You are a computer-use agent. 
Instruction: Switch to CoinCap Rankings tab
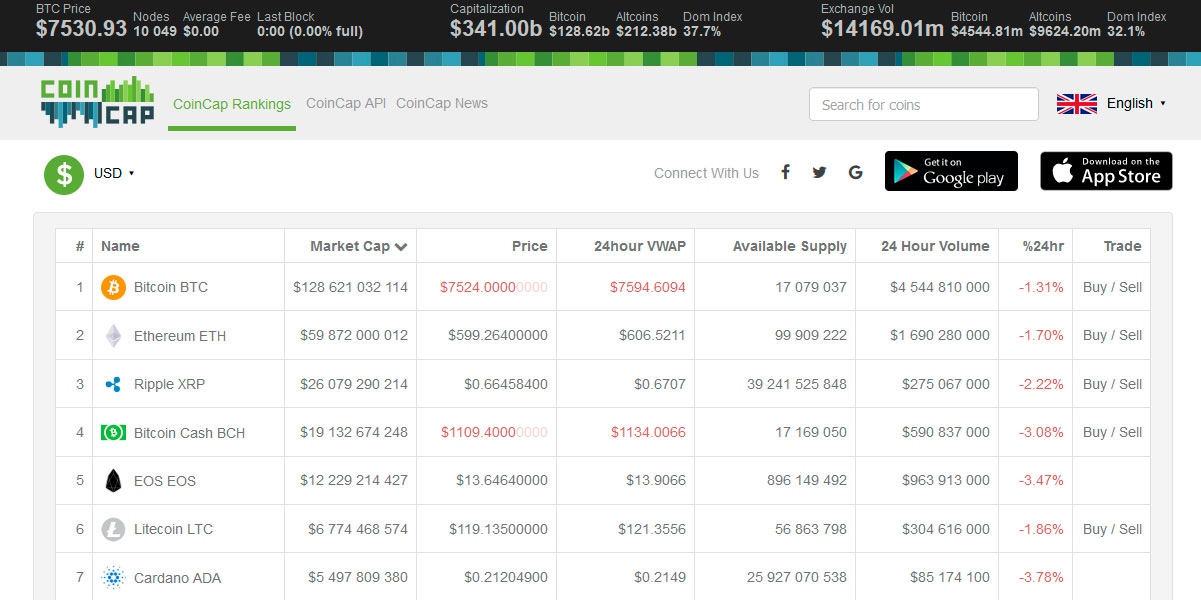tap(232, 104)
